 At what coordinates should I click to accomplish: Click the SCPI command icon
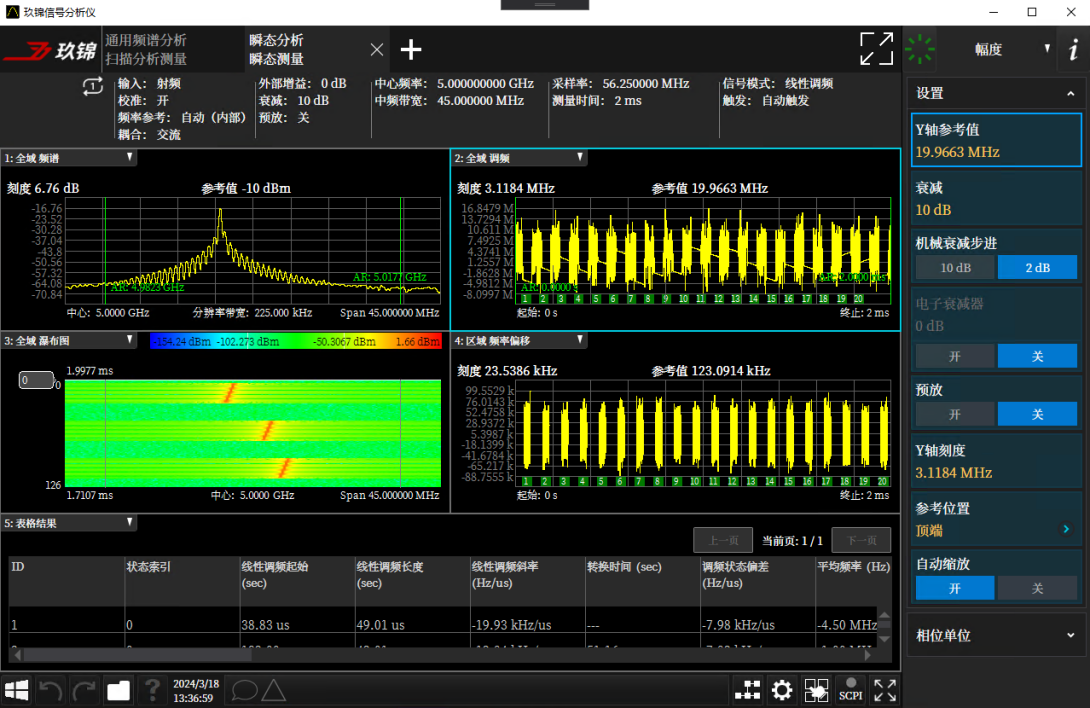coord(851,690)
